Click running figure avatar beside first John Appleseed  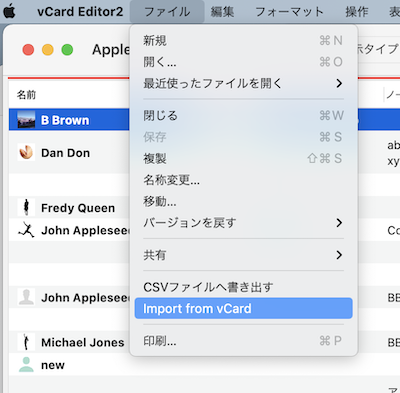[x=26, y=230]
